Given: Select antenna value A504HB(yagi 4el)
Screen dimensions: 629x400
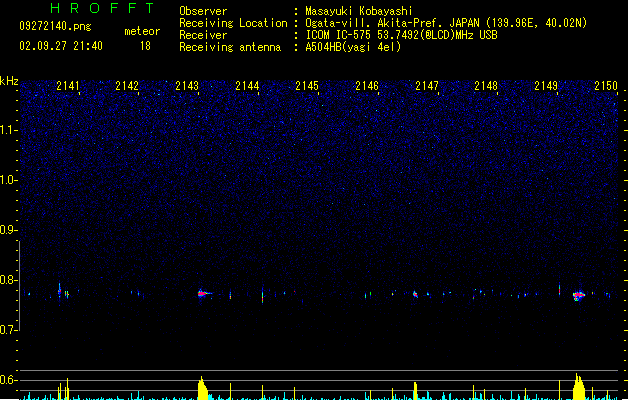Looking at the screenshot, I should pos(353,47).
